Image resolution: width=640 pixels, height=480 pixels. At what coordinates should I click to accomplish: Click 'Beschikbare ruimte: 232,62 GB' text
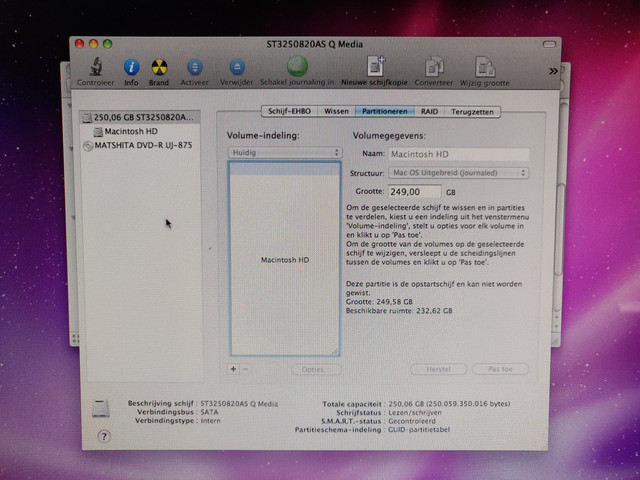pos(399,311)
